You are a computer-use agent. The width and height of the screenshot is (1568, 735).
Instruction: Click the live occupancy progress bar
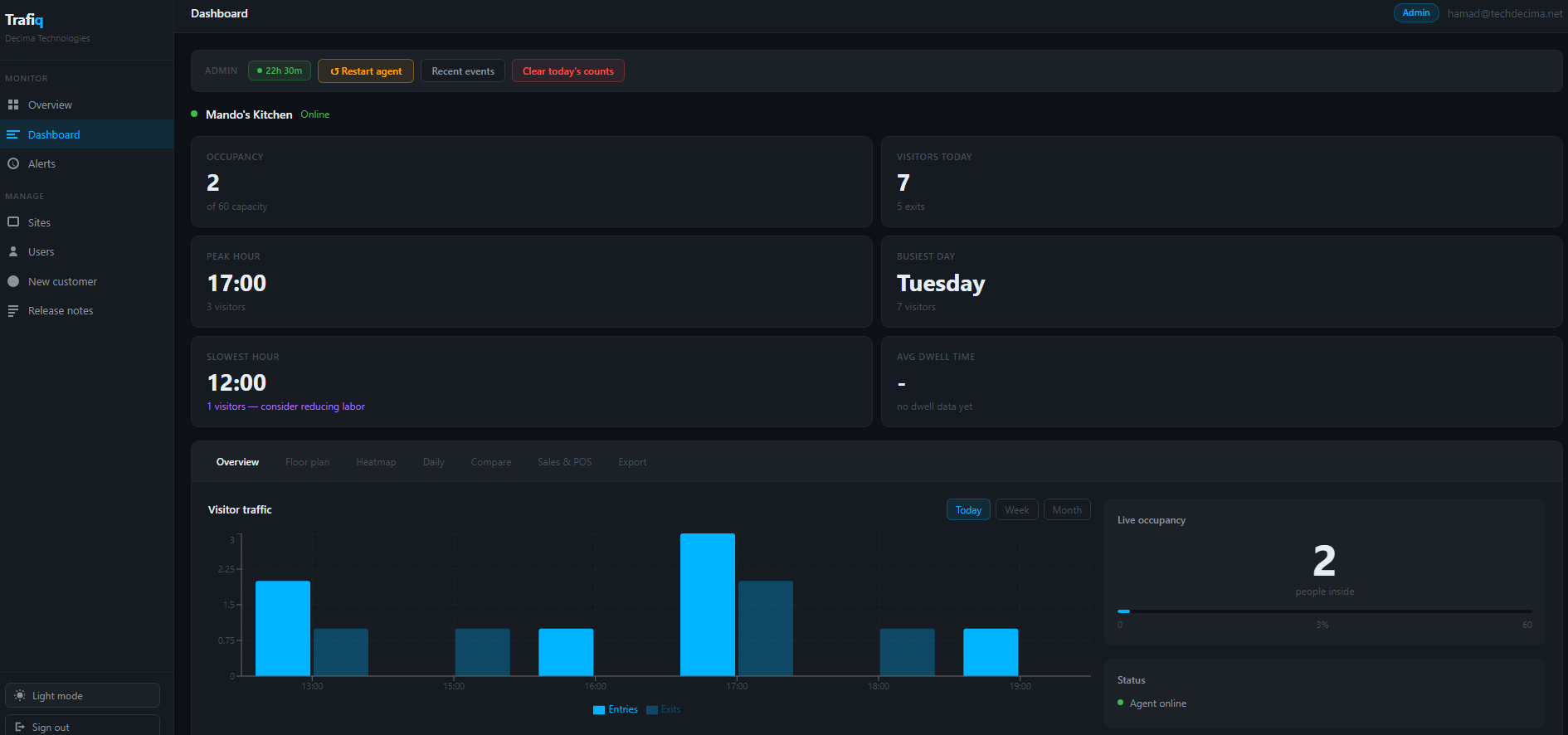pos(1324,611)
